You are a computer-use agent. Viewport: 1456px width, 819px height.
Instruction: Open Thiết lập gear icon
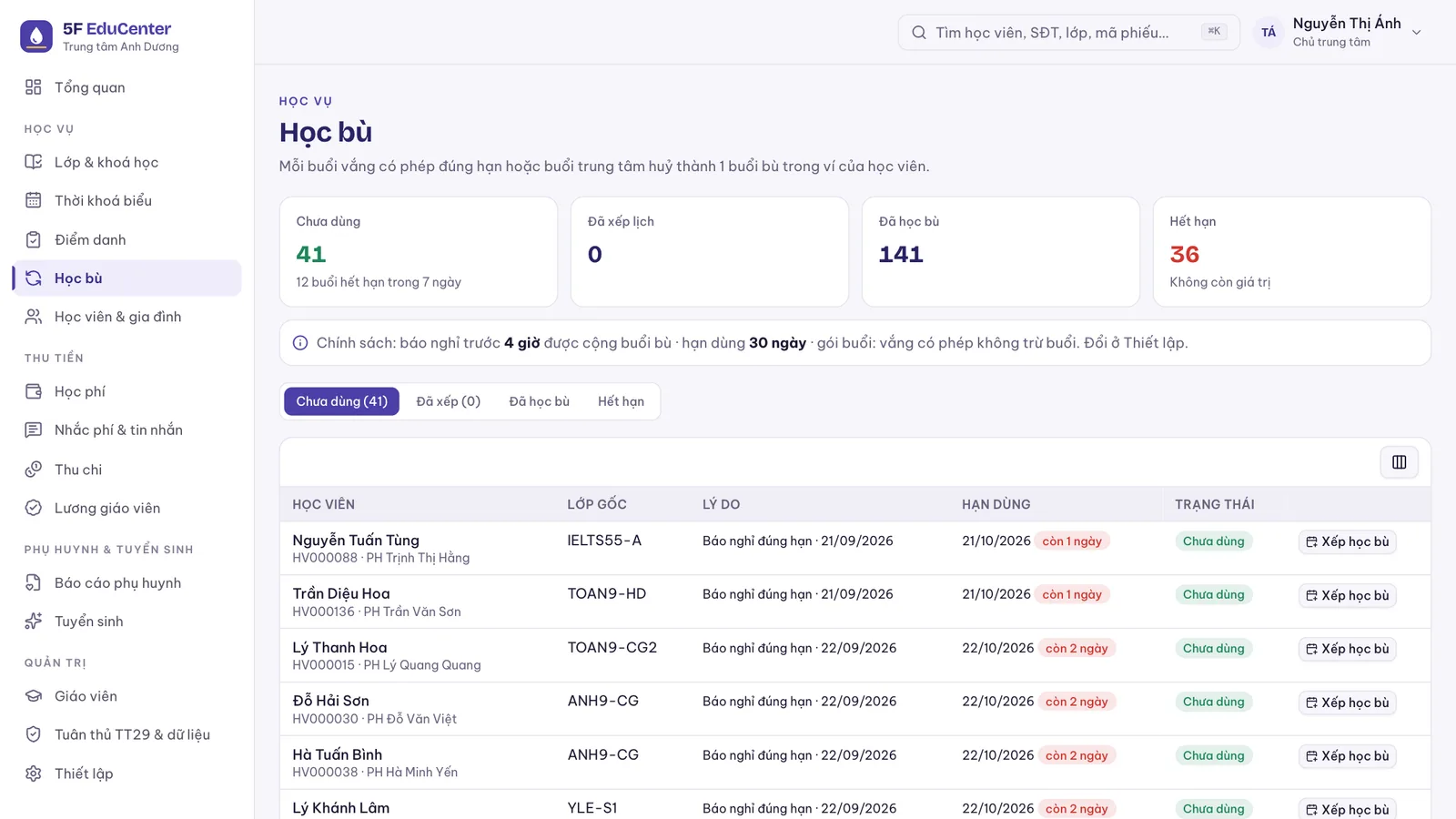point(34,773)
